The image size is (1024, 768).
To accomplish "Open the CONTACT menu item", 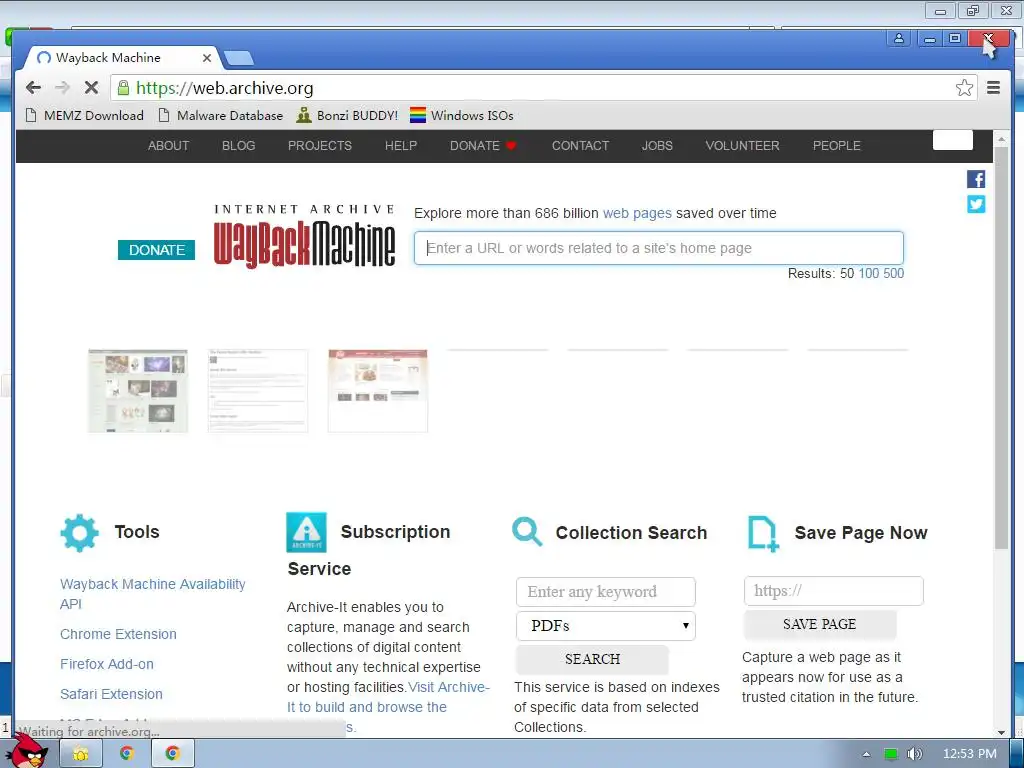I will pyautogui.click(x=580, y=146).
